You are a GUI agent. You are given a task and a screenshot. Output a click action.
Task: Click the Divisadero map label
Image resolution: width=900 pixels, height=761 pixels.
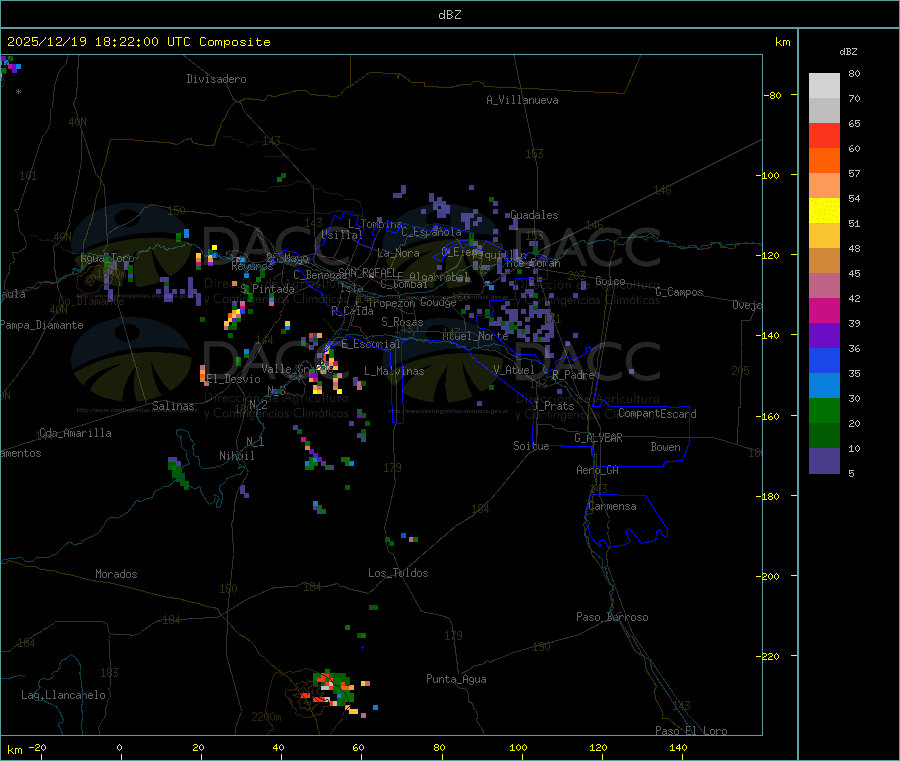(216, 79)
